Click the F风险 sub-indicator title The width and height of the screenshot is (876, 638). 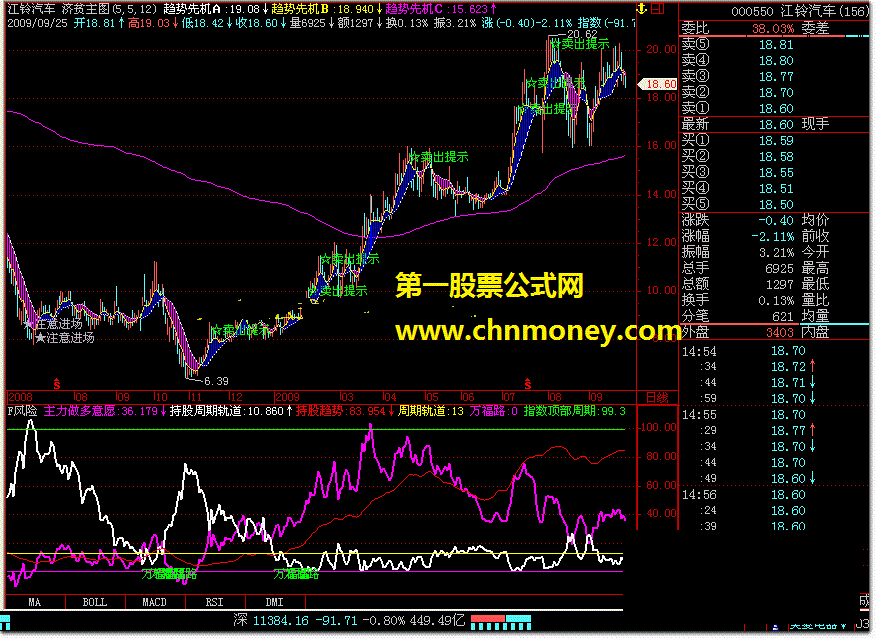click(x=22, y=411)
